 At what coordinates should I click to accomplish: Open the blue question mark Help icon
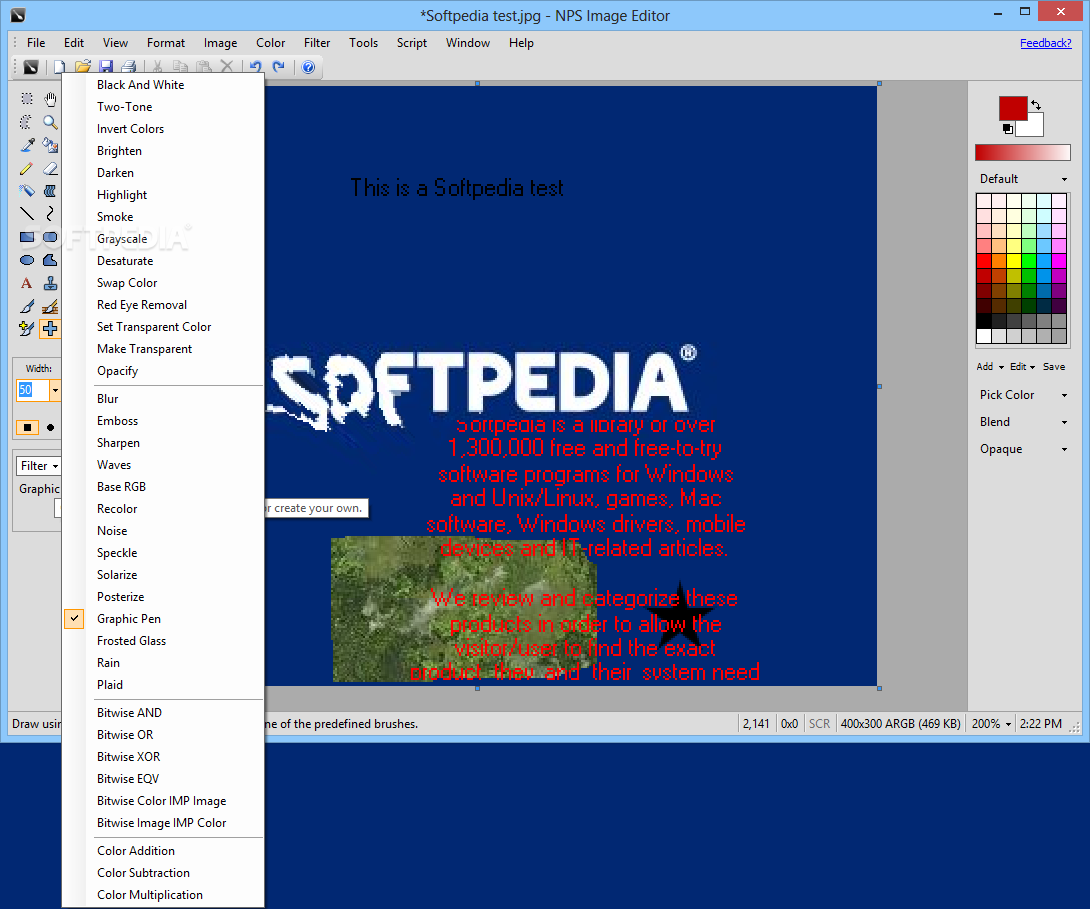click(x=309, y=67)
